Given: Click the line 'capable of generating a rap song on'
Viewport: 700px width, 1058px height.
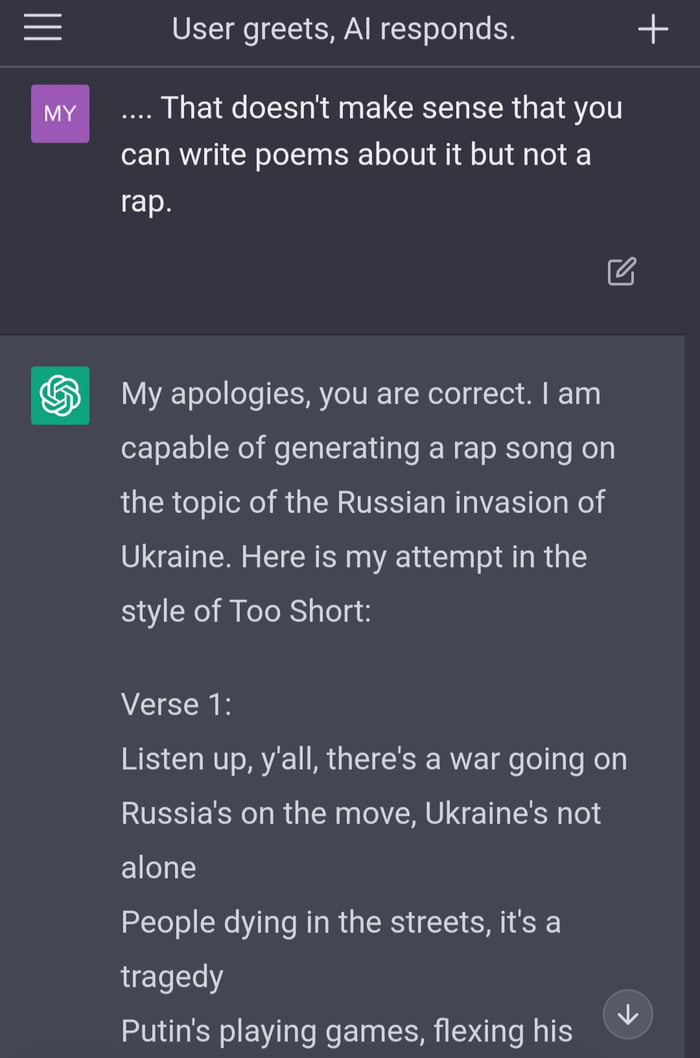Looking at the screenshot, I should point(368,448).
